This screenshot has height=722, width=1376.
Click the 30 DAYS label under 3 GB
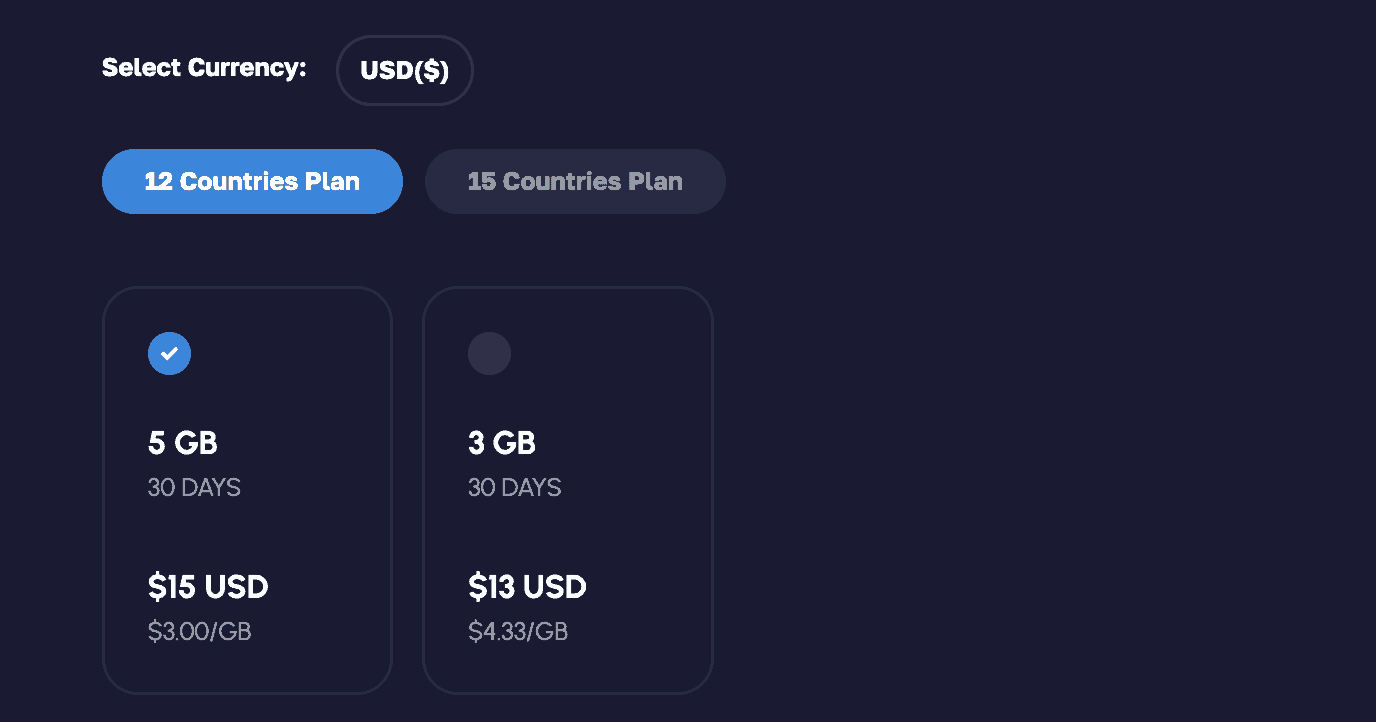514,487
